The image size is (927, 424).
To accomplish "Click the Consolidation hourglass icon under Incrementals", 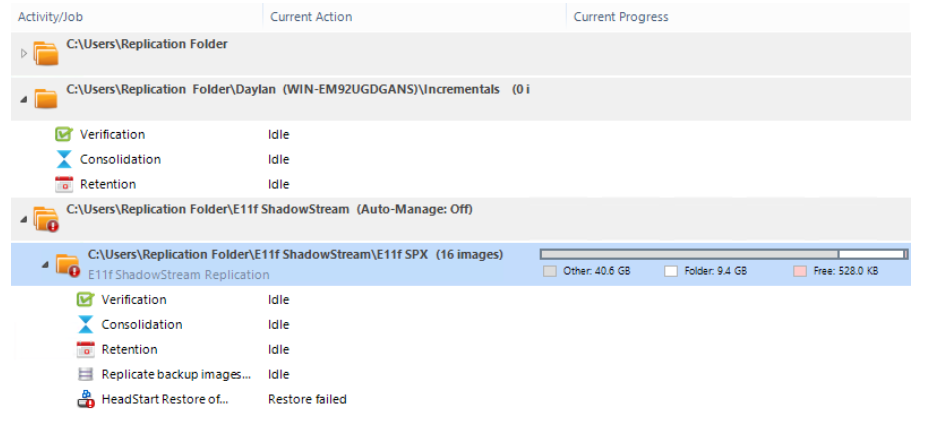I will (x=63, y=159).
